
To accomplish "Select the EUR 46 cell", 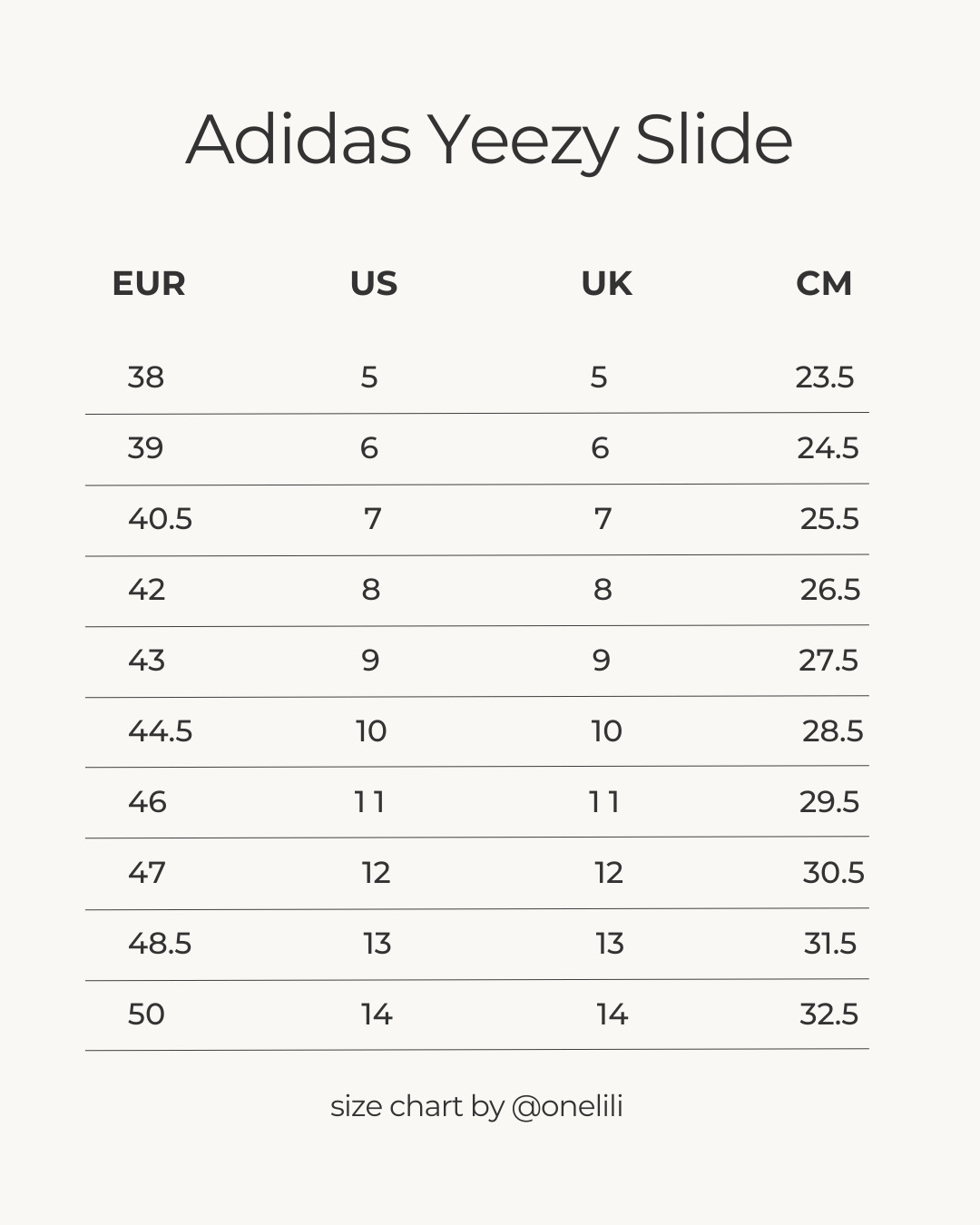I will point(147,801).
